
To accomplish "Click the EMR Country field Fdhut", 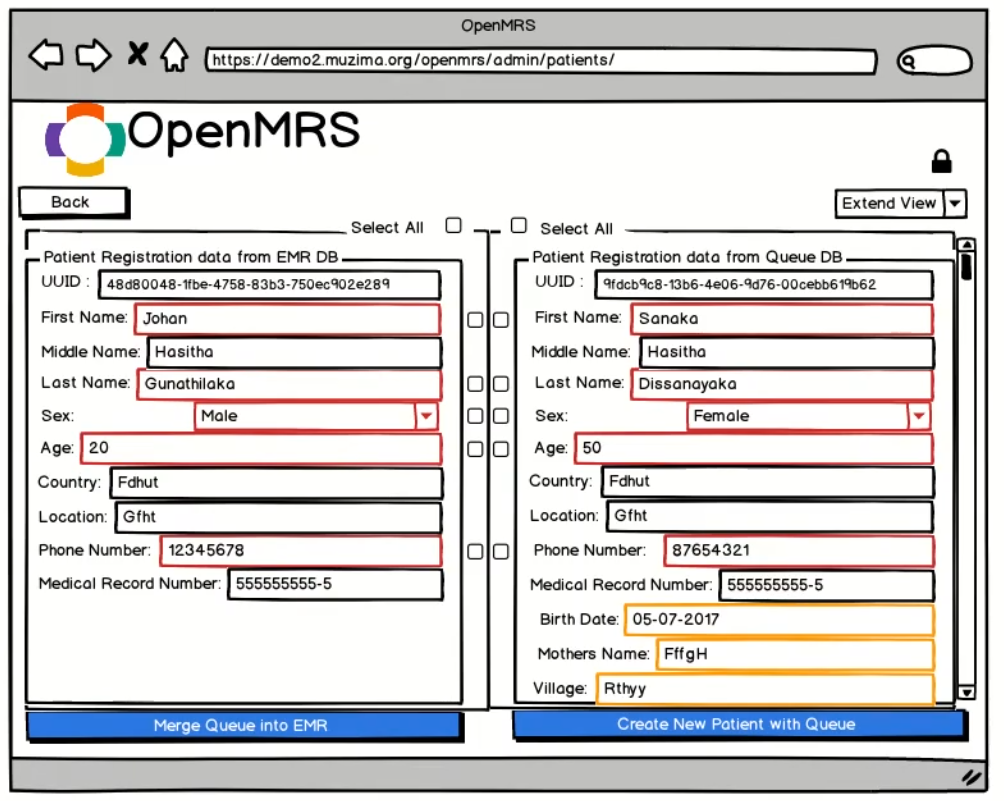I will coord(276,483).
